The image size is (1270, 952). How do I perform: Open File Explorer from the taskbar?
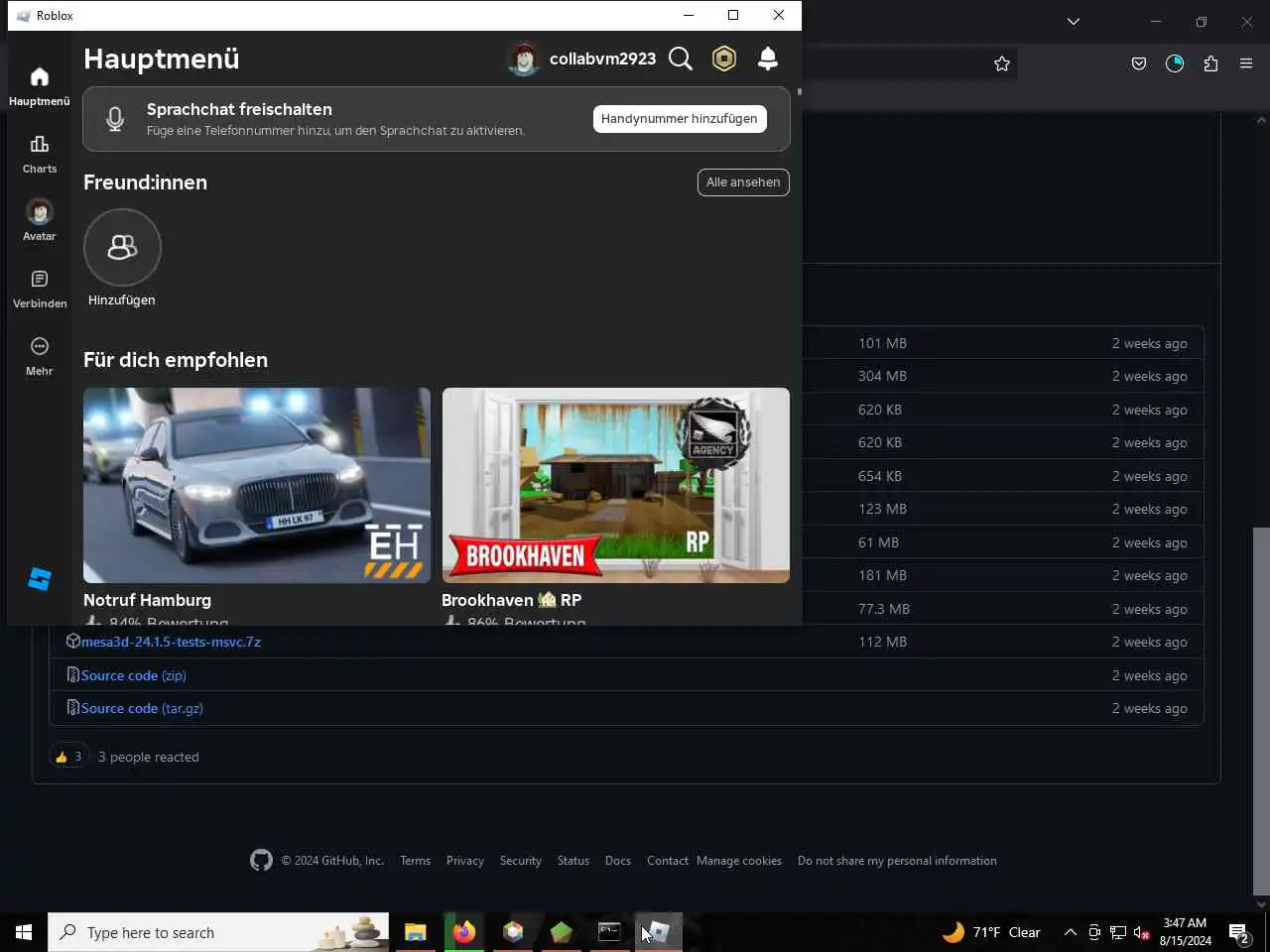click(415, 932)
